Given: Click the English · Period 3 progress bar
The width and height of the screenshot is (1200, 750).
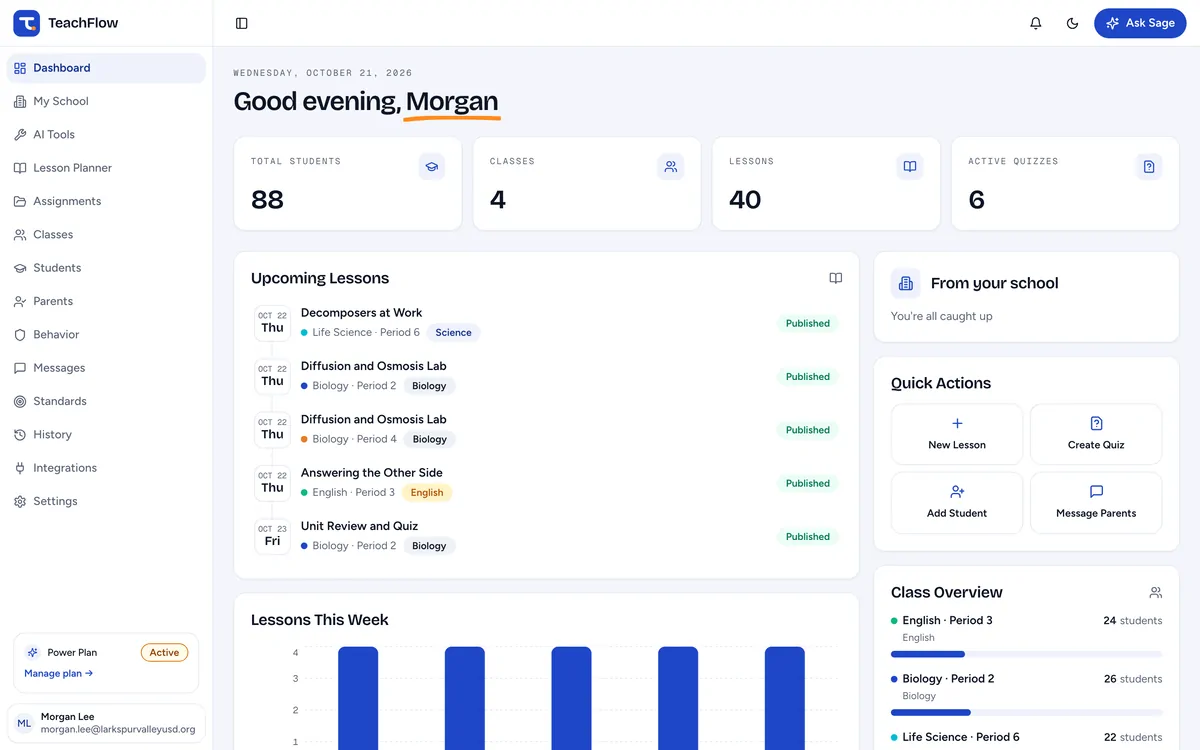Looking at the screenshot, I should click(1026, 654).
